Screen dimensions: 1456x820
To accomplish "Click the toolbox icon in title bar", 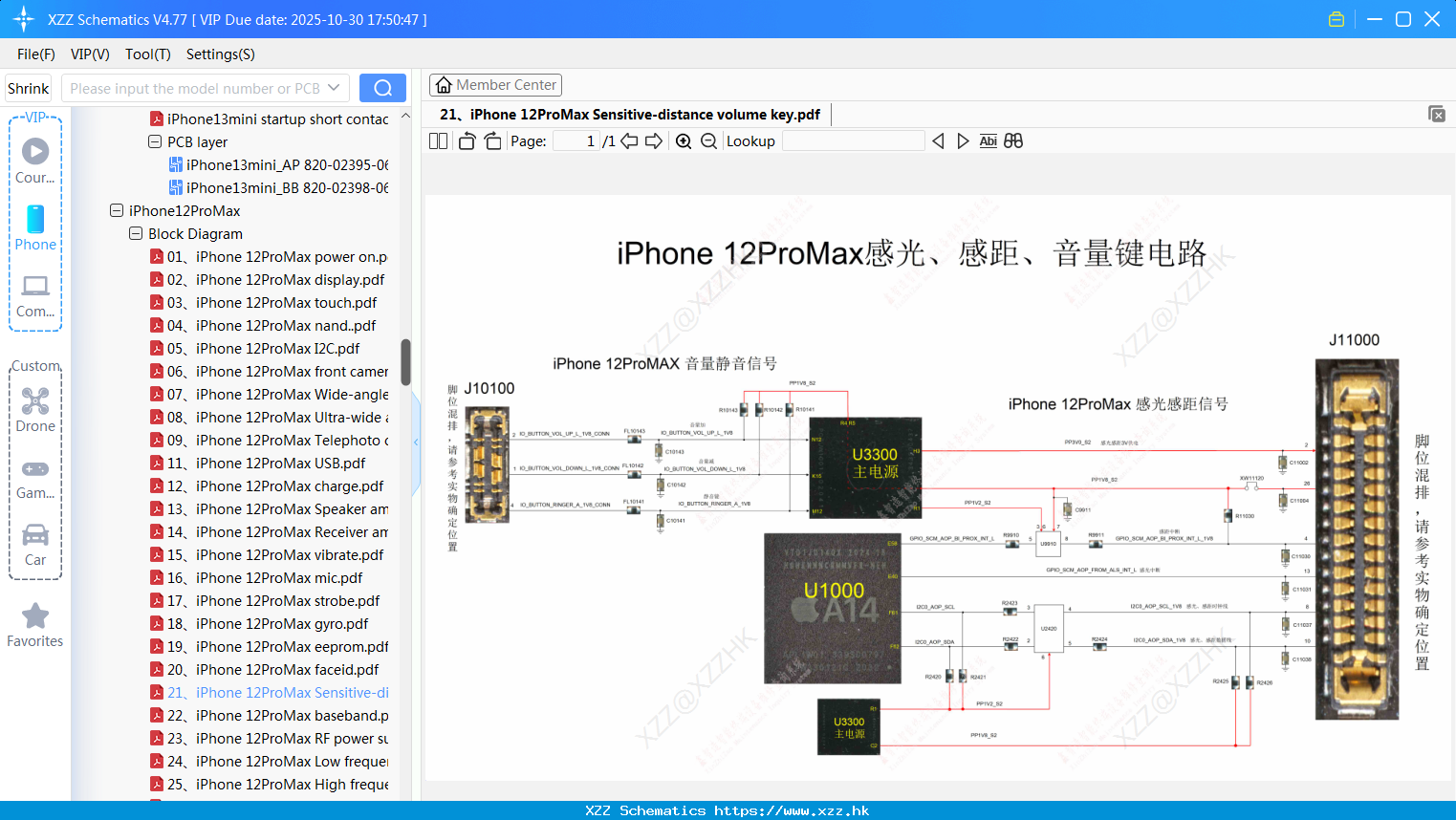I will tap(1336, 19).
